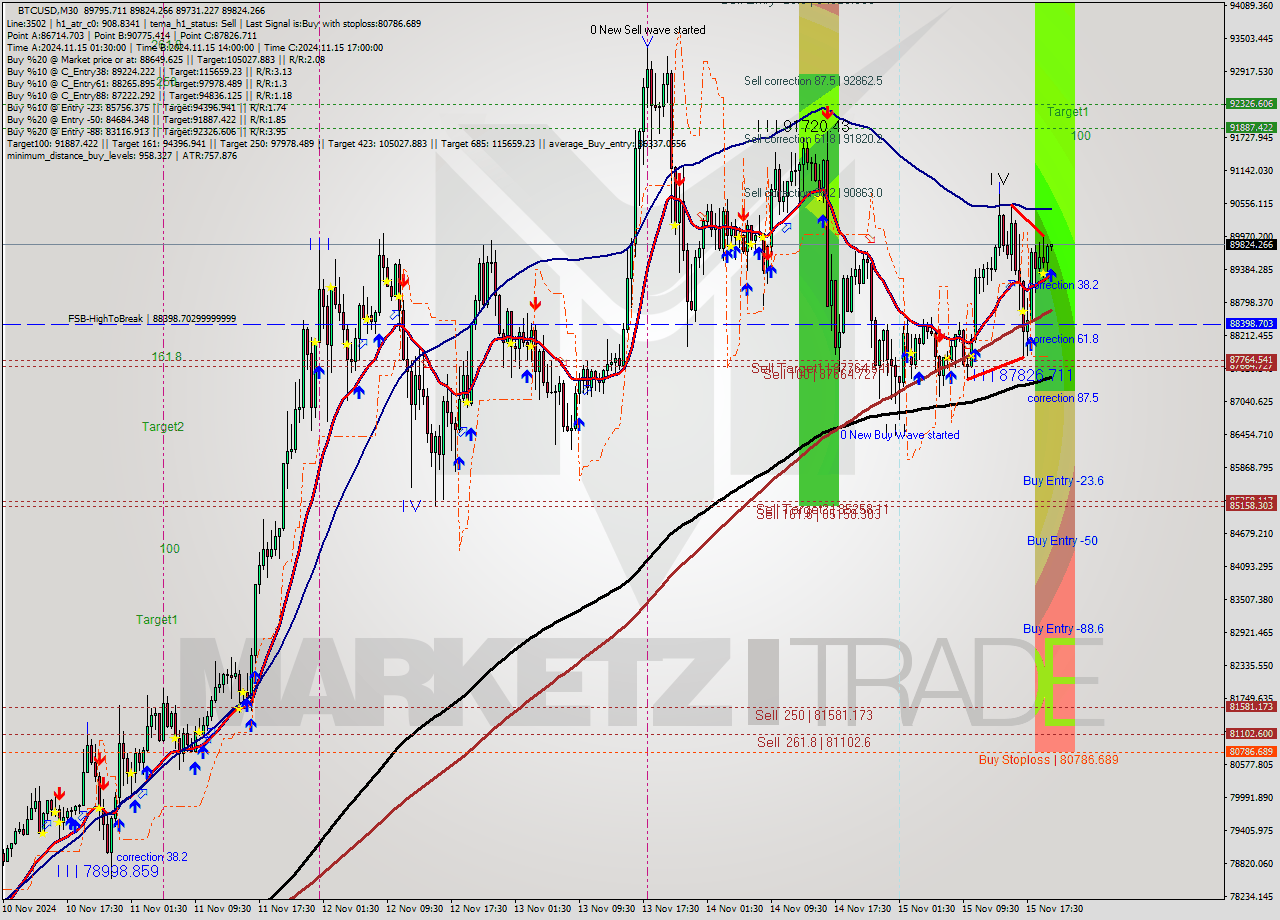Click the 92326.606 green price tag
Viewport: 1280px width, 920px height.
tap(1251, 103)
